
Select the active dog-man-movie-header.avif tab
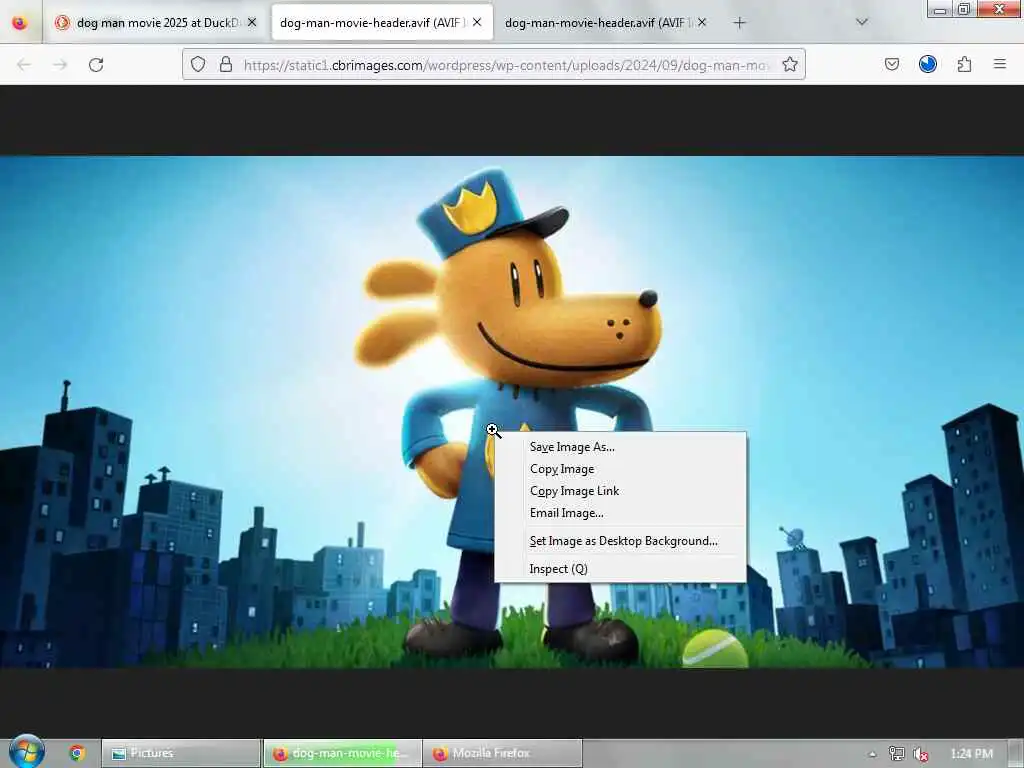pos(382,23)
